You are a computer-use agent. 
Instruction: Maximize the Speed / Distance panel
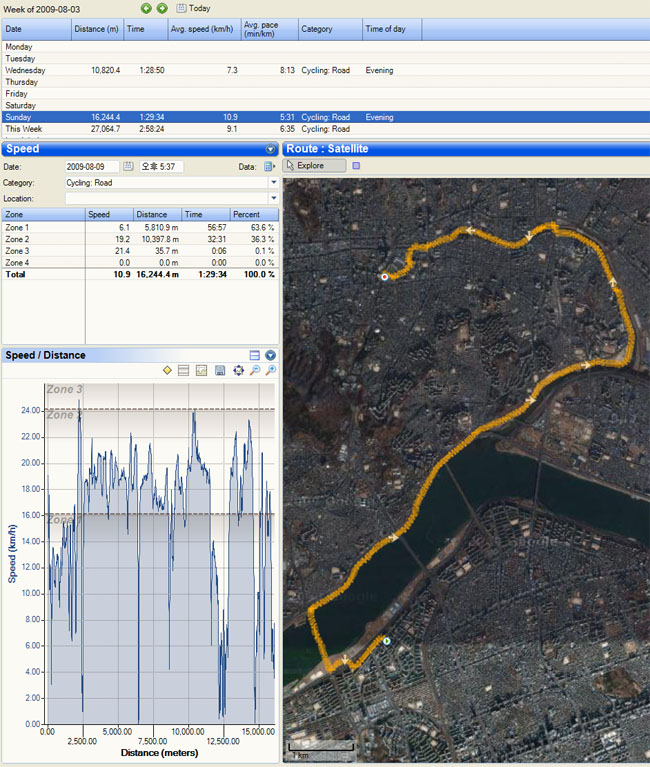(x=255, y=355)
